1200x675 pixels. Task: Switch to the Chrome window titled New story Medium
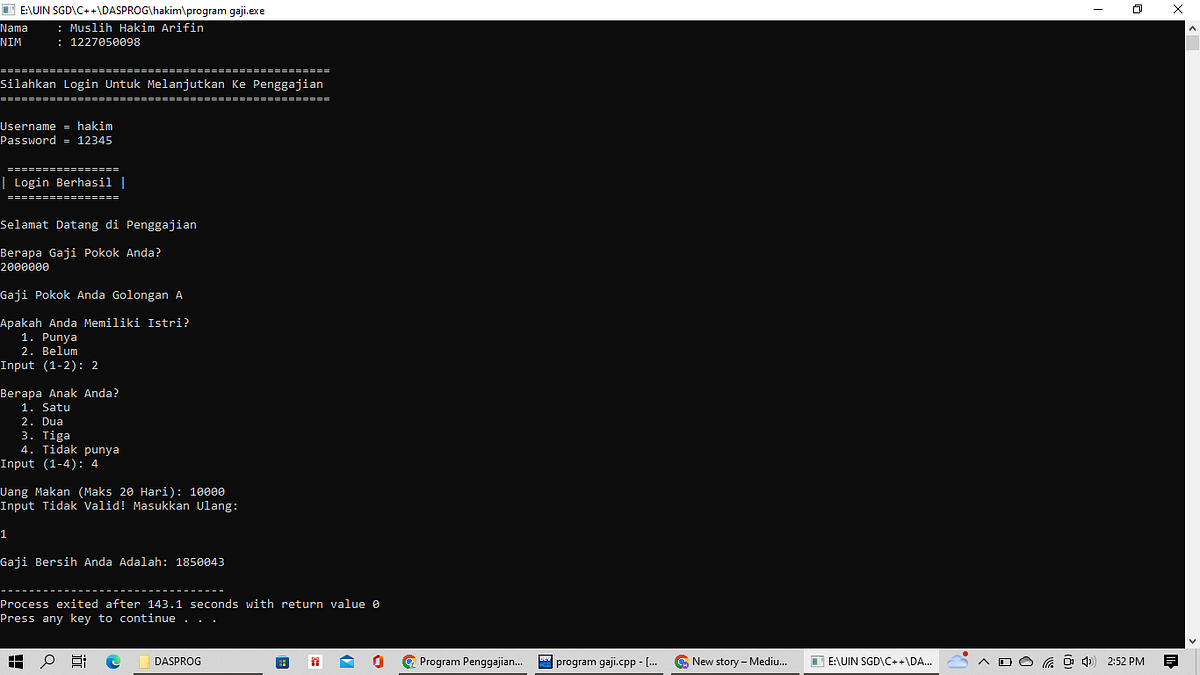coord(735,661)
